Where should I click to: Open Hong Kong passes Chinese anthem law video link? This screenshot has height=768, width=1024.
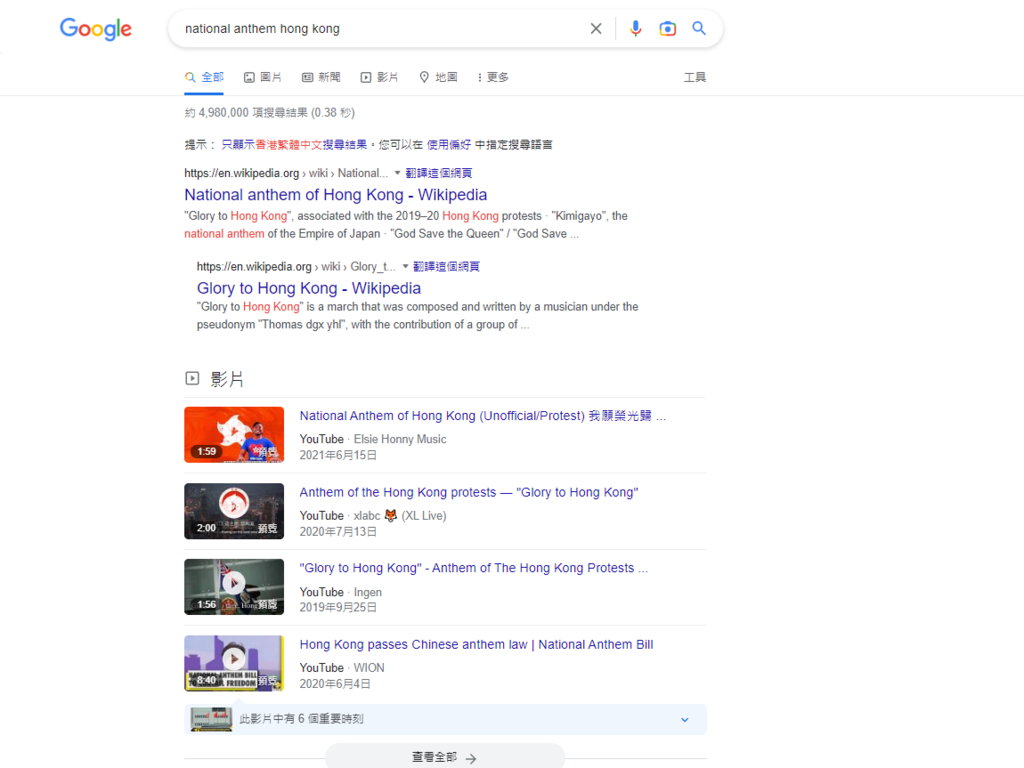(x=476, y=645)
